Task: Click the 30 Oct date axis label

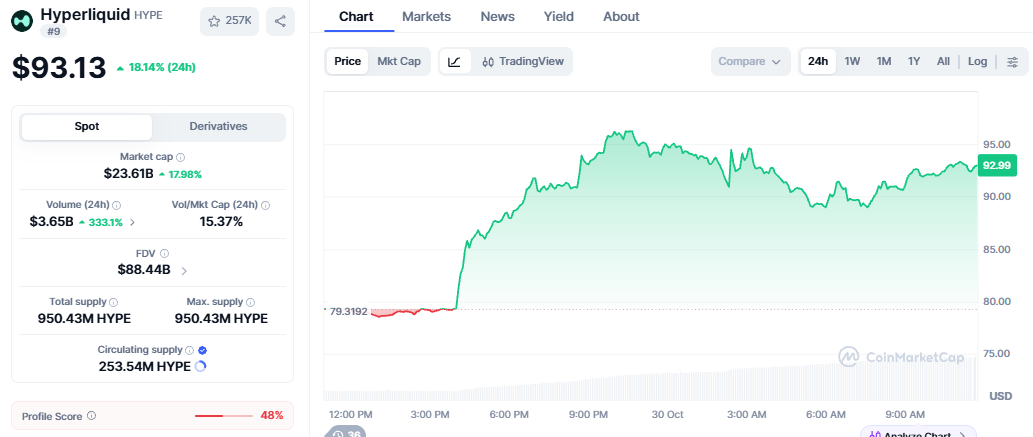Action: click(669, 415)
